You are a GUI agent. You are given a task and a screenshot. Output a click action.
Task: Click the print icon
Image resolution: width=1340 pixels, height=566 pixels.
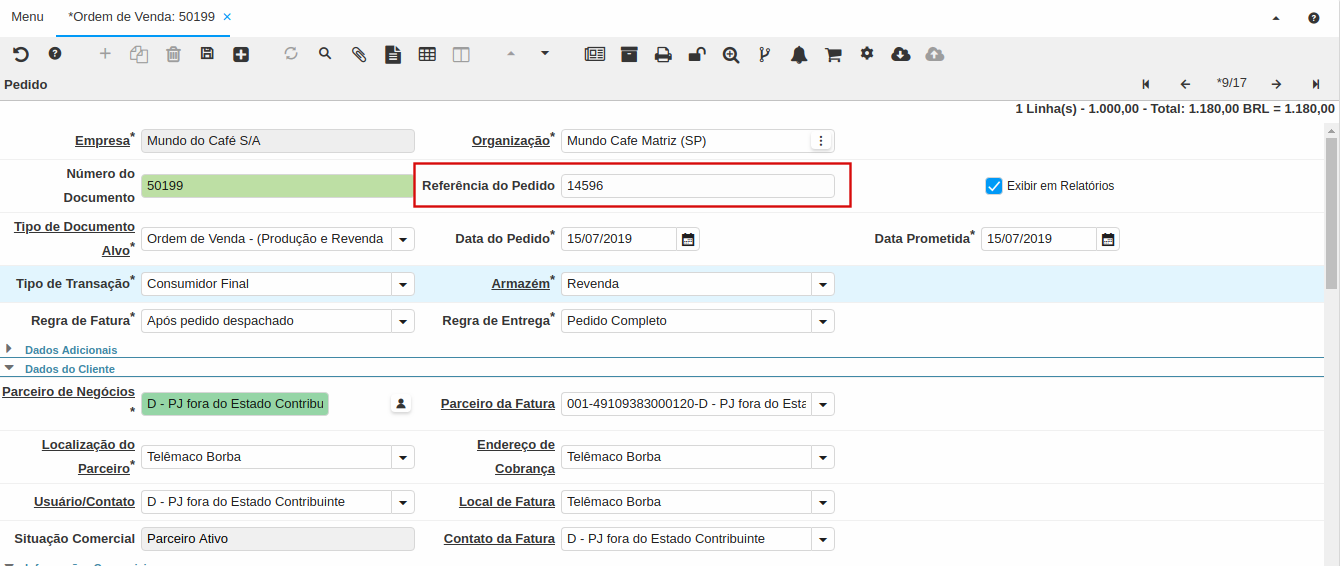pos(663,54)
